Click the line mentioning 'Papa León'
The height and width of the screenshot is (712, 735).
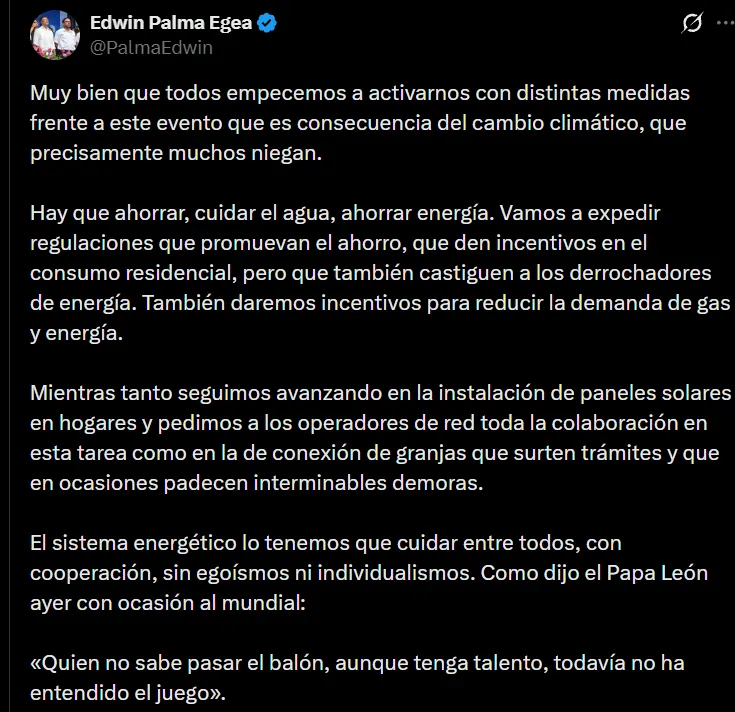369,573
